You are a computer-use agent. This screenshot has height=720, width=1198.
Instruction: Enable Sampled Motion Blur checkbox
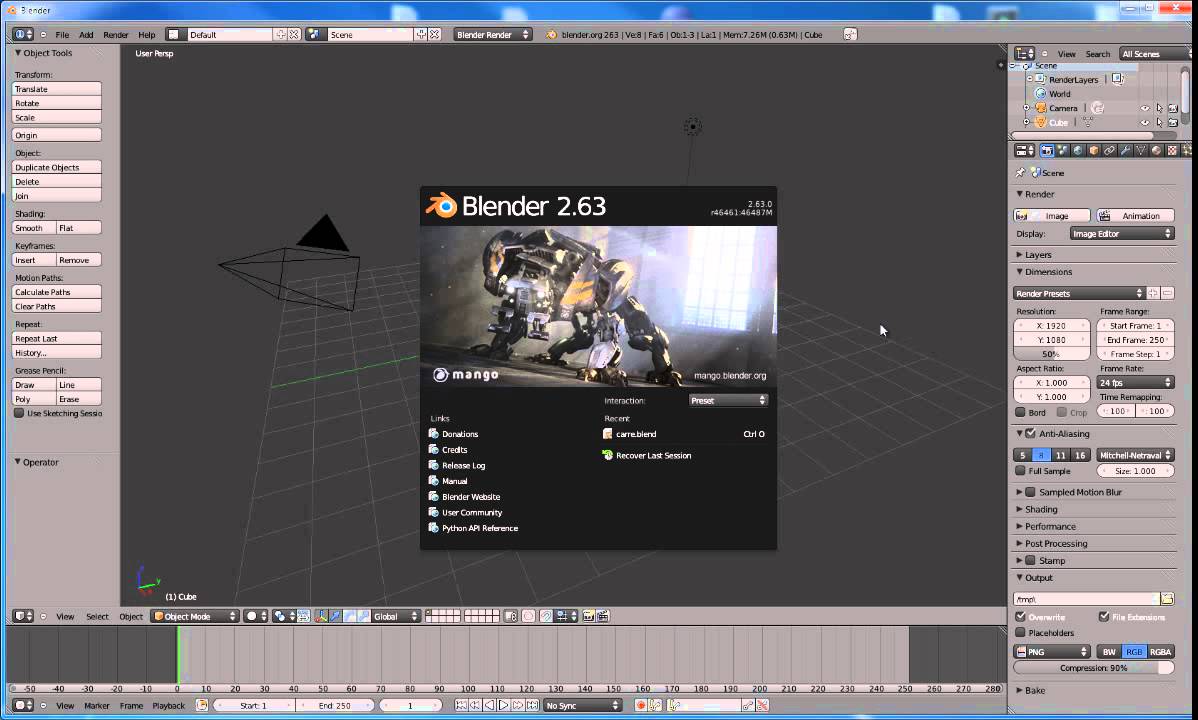click(x=1030, y=492)
